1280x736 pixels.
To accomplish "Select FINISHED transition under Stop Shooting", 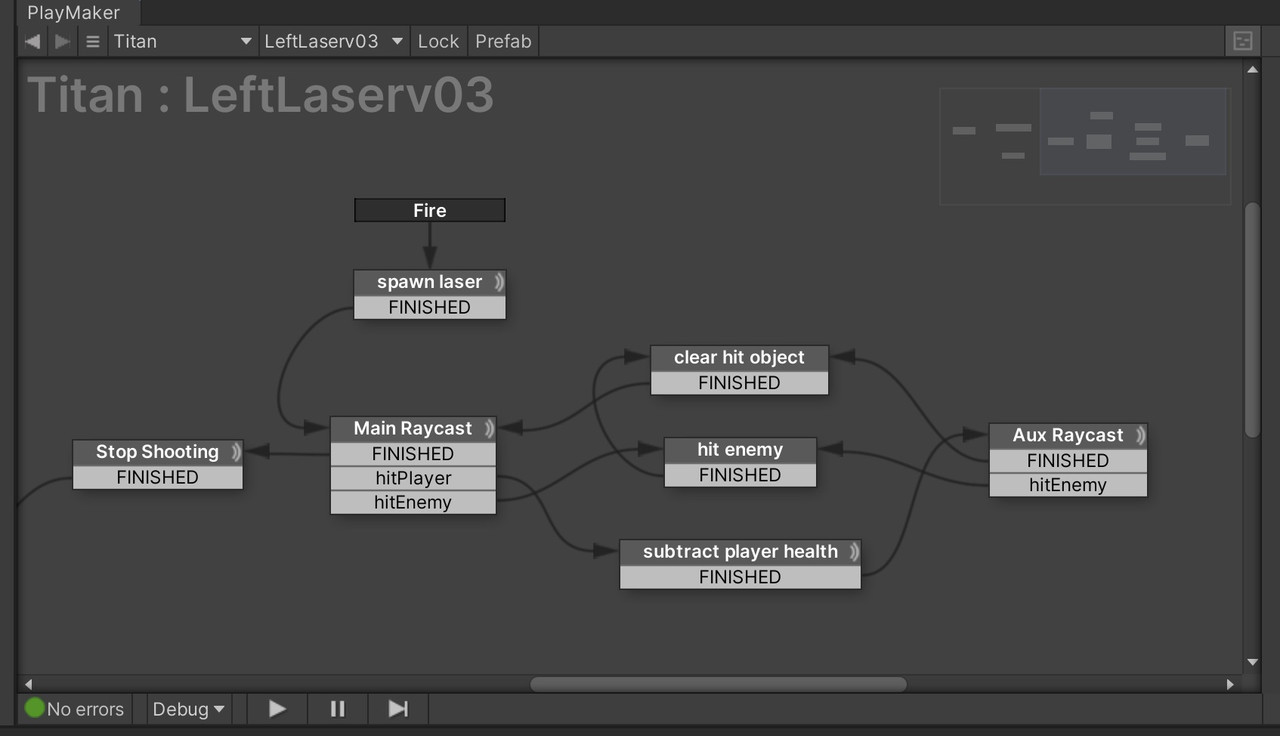I will tap(158, 477).
